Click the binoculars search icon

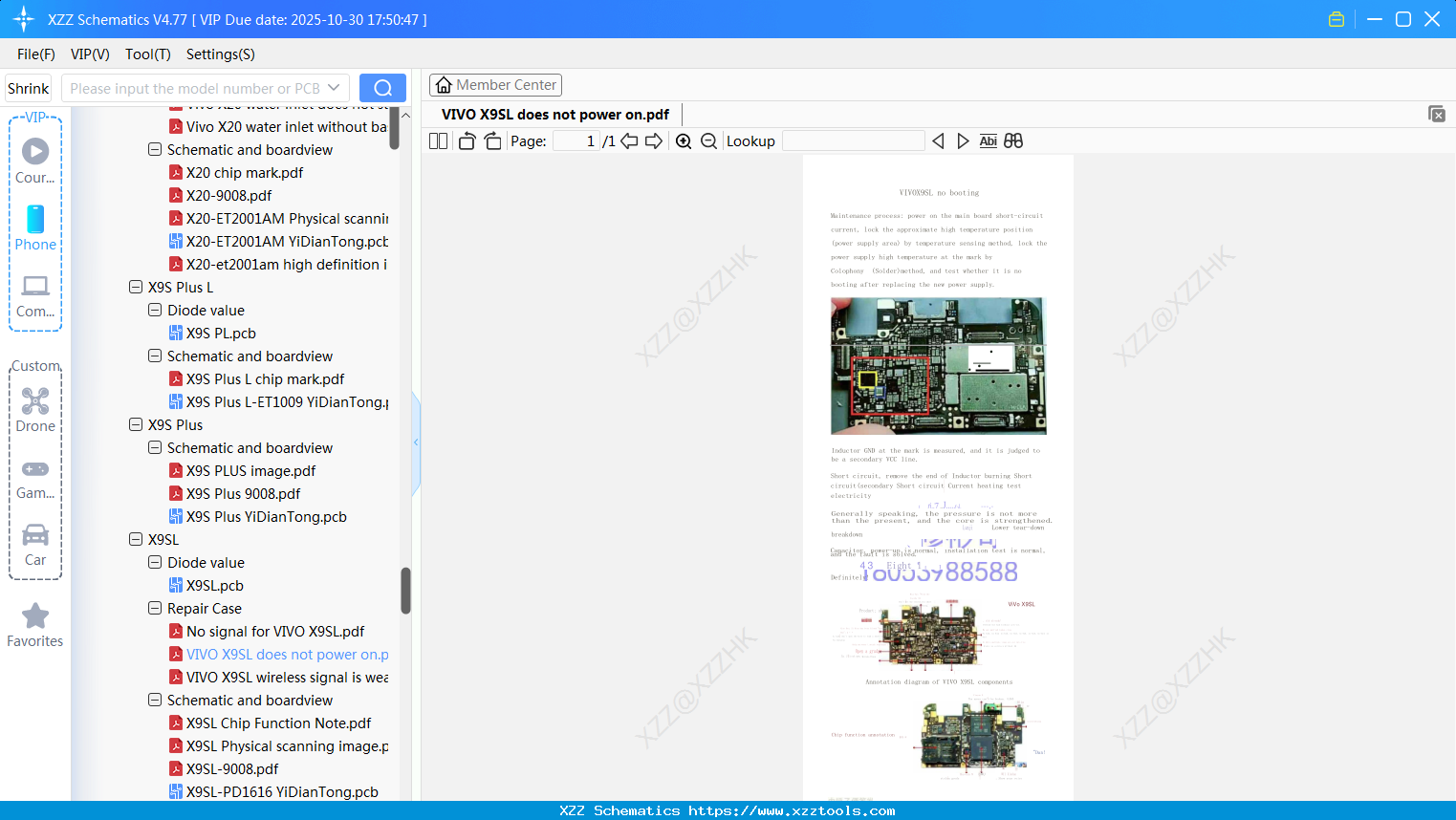pyautogui.click(x=1013, y=140)
